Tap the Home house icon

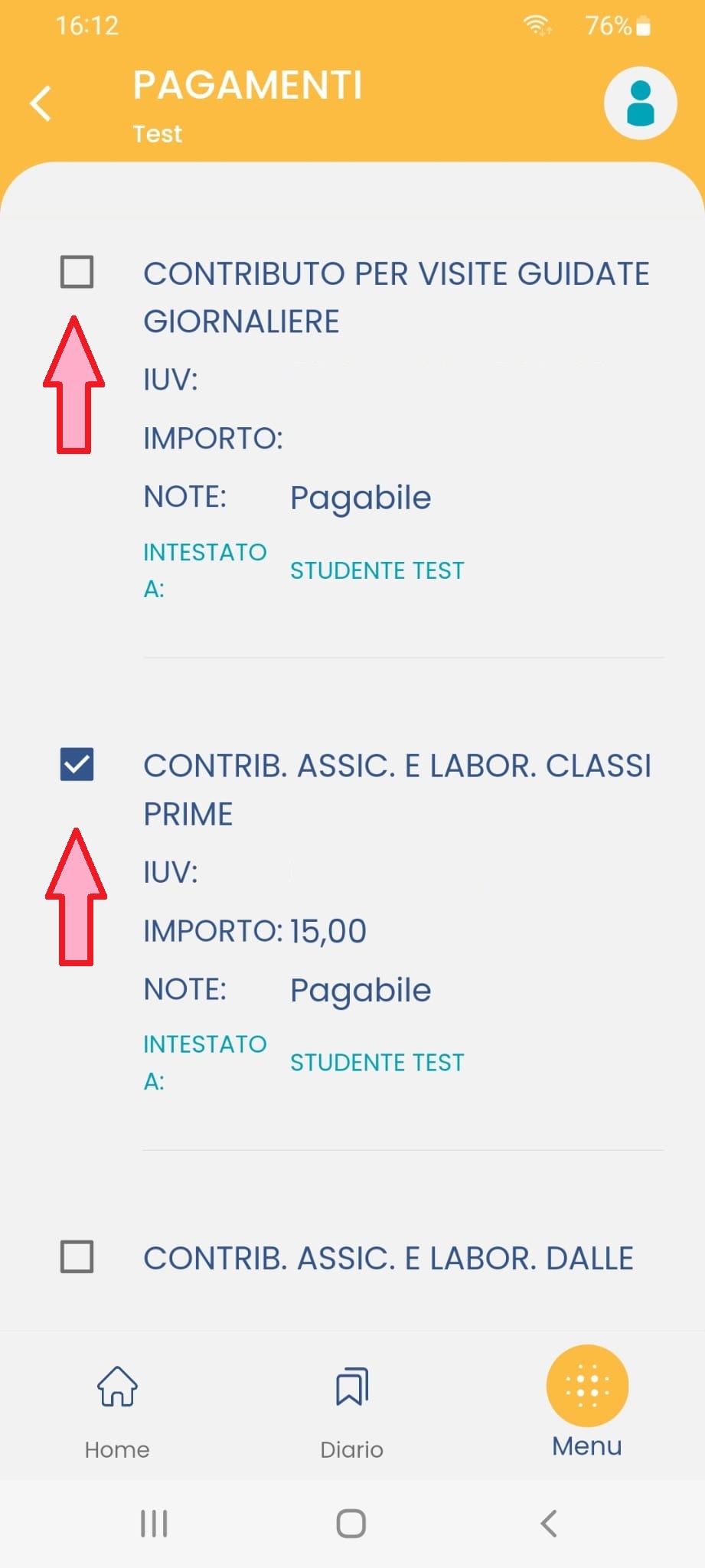coord(117,1387)
